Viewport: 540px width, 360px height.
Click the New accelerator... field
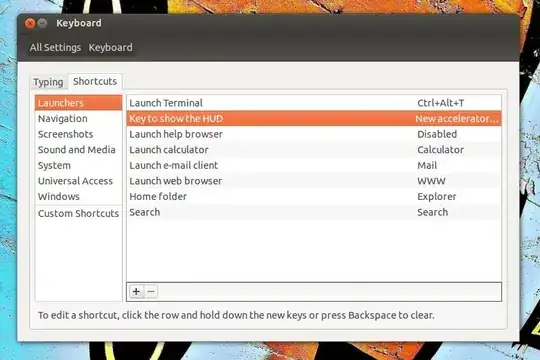[457, 119]
